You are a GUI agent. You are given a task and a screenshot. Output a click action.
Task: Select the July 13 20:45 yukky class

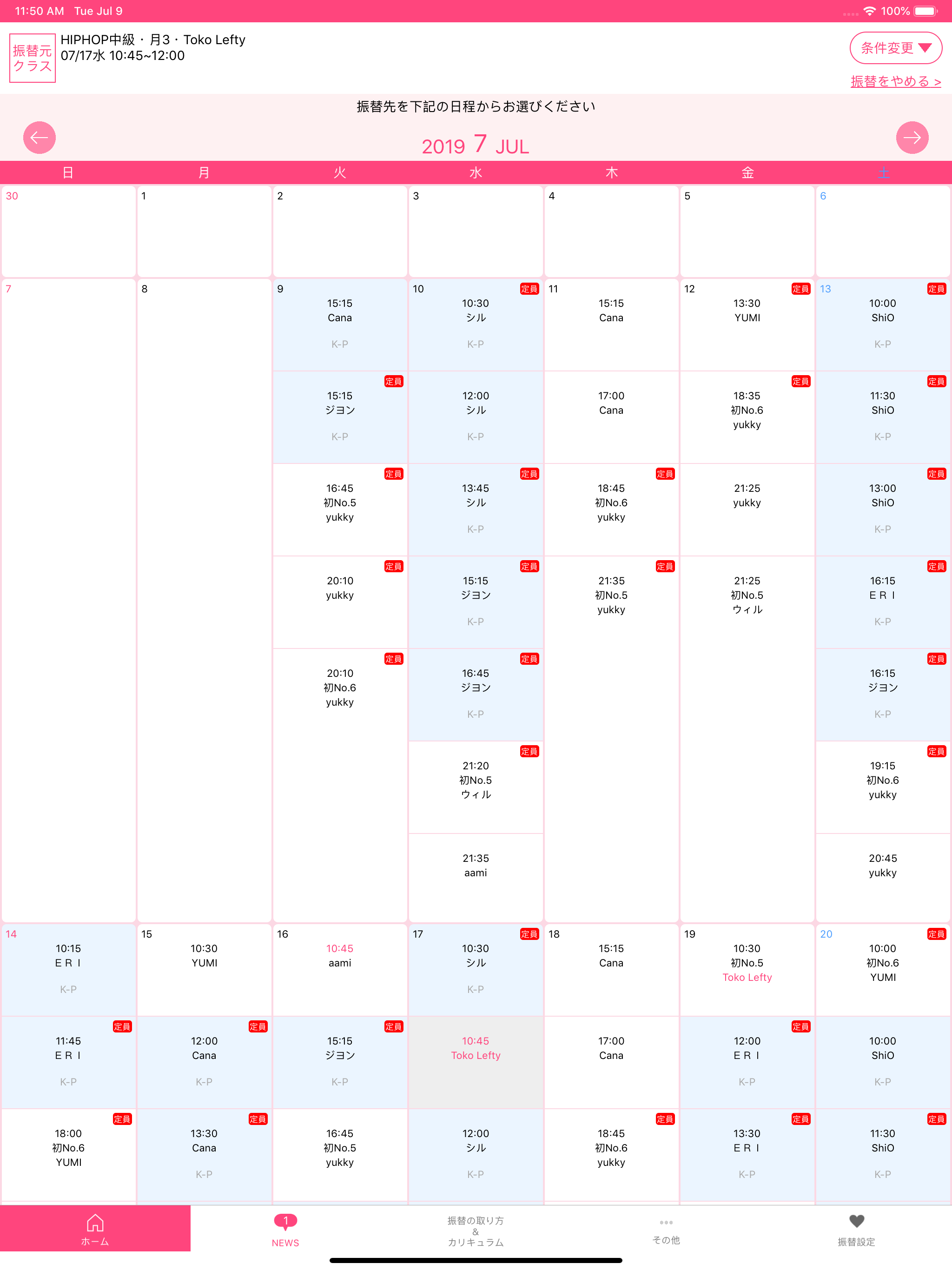[883, 877]
